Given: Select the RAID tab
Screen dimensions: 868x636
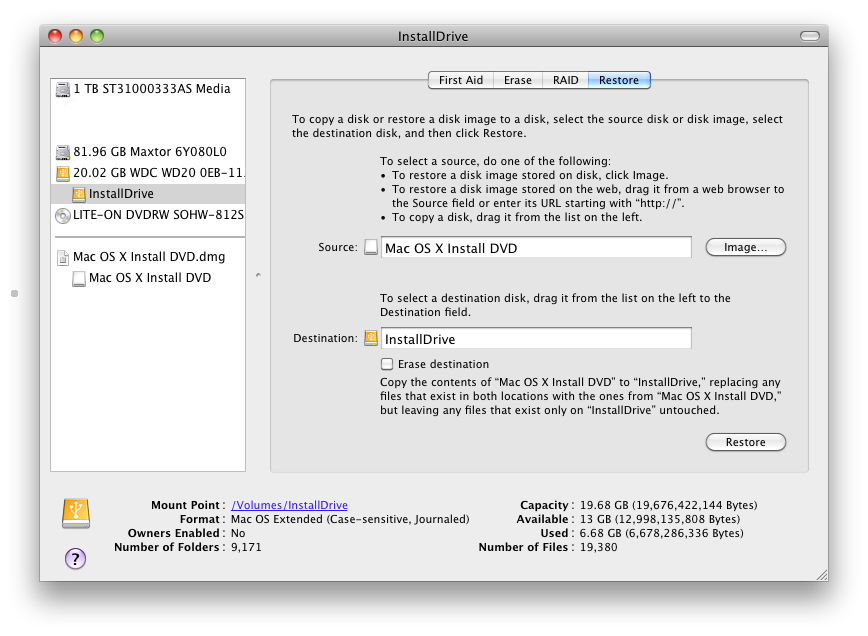Looking at the screenshot, I should 565,80.
